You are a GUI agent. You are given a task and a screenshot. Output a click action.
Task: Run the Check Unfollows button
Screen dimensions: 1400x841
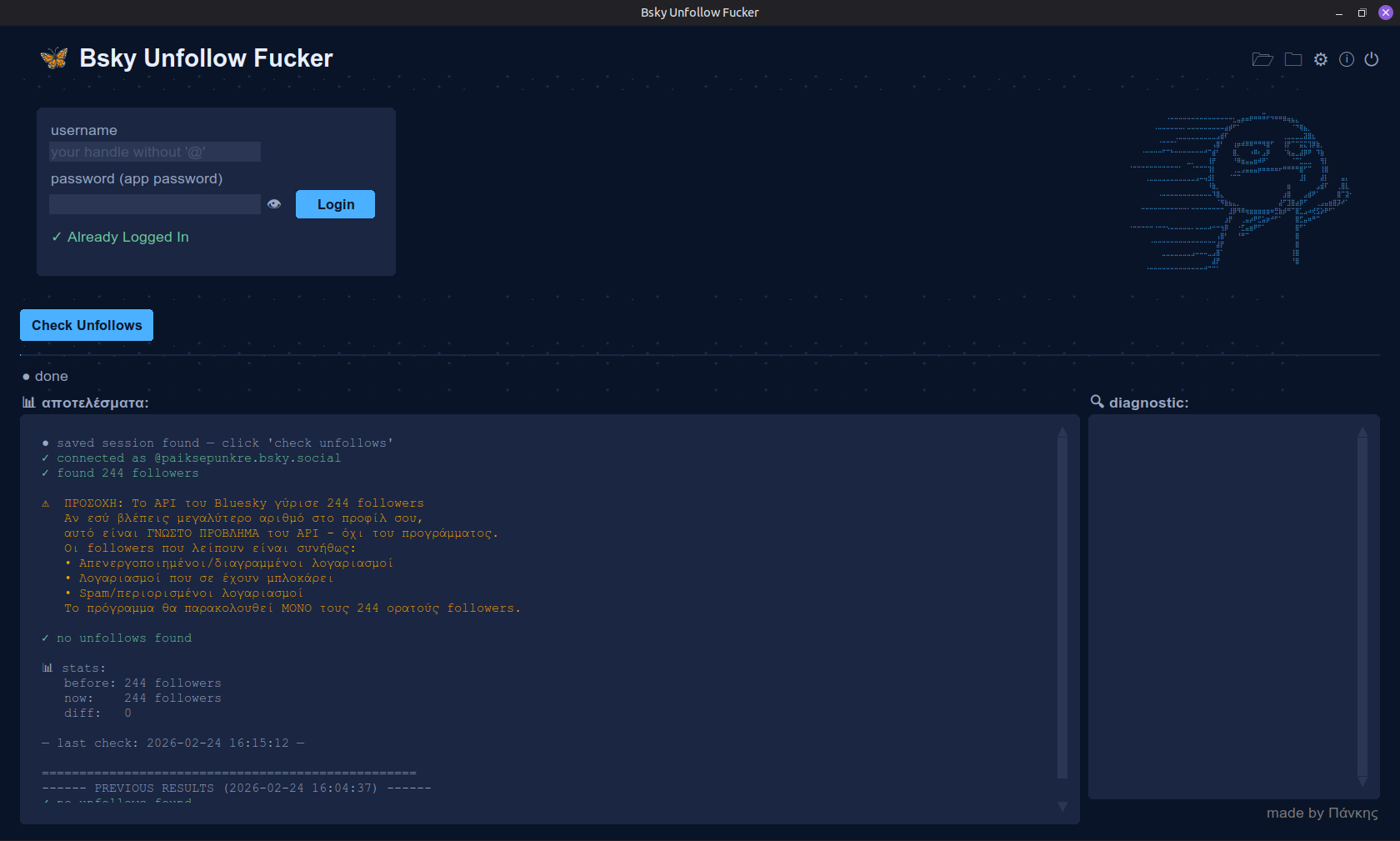point(87,325)
